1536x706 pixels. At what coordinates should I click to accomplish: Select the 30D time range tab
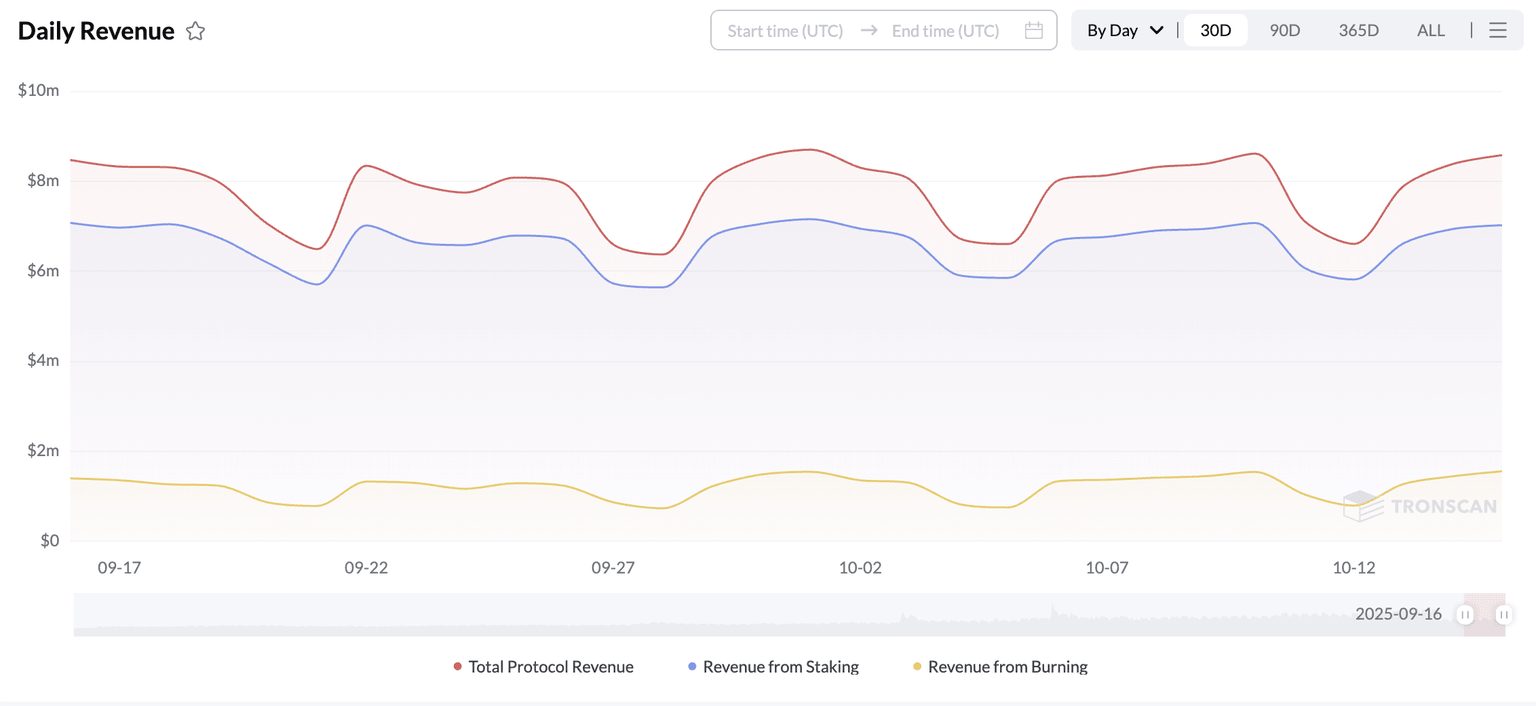pos(1215,30)
